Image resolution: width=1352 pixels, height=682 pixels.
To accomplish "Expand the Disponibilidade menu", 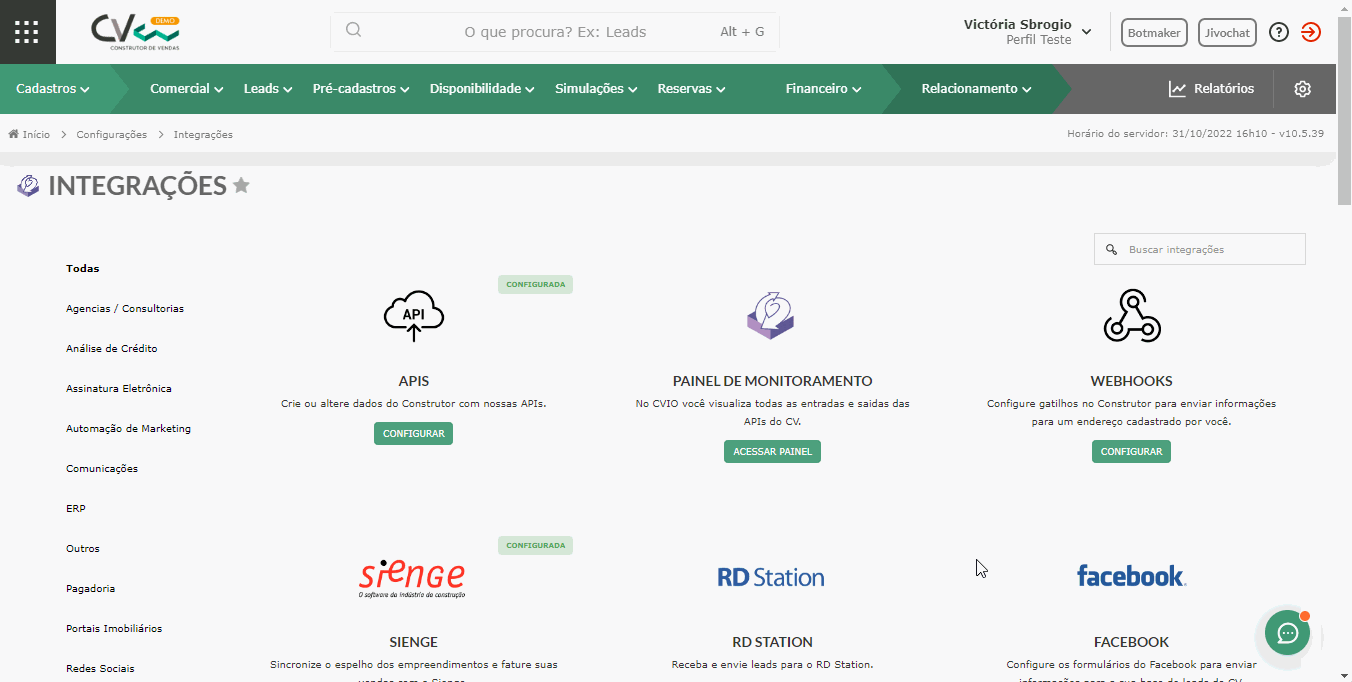I will pos(482,89).
